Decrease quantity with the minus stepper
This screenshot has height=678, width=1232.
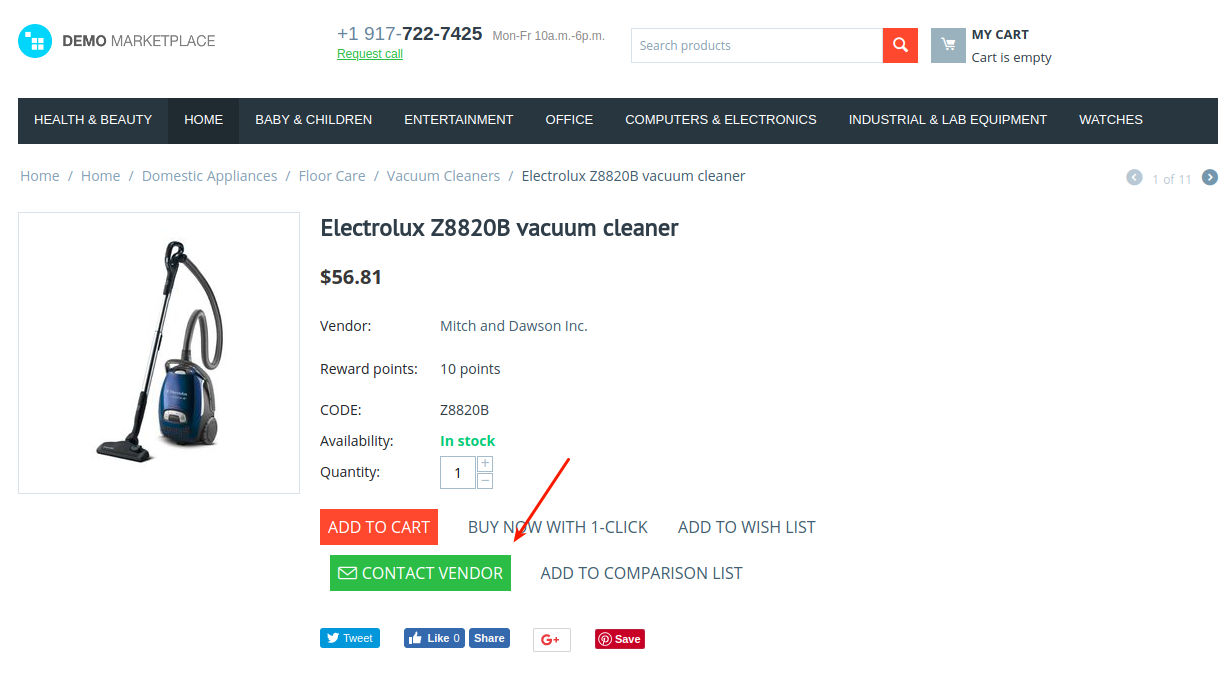pos(485,481)
